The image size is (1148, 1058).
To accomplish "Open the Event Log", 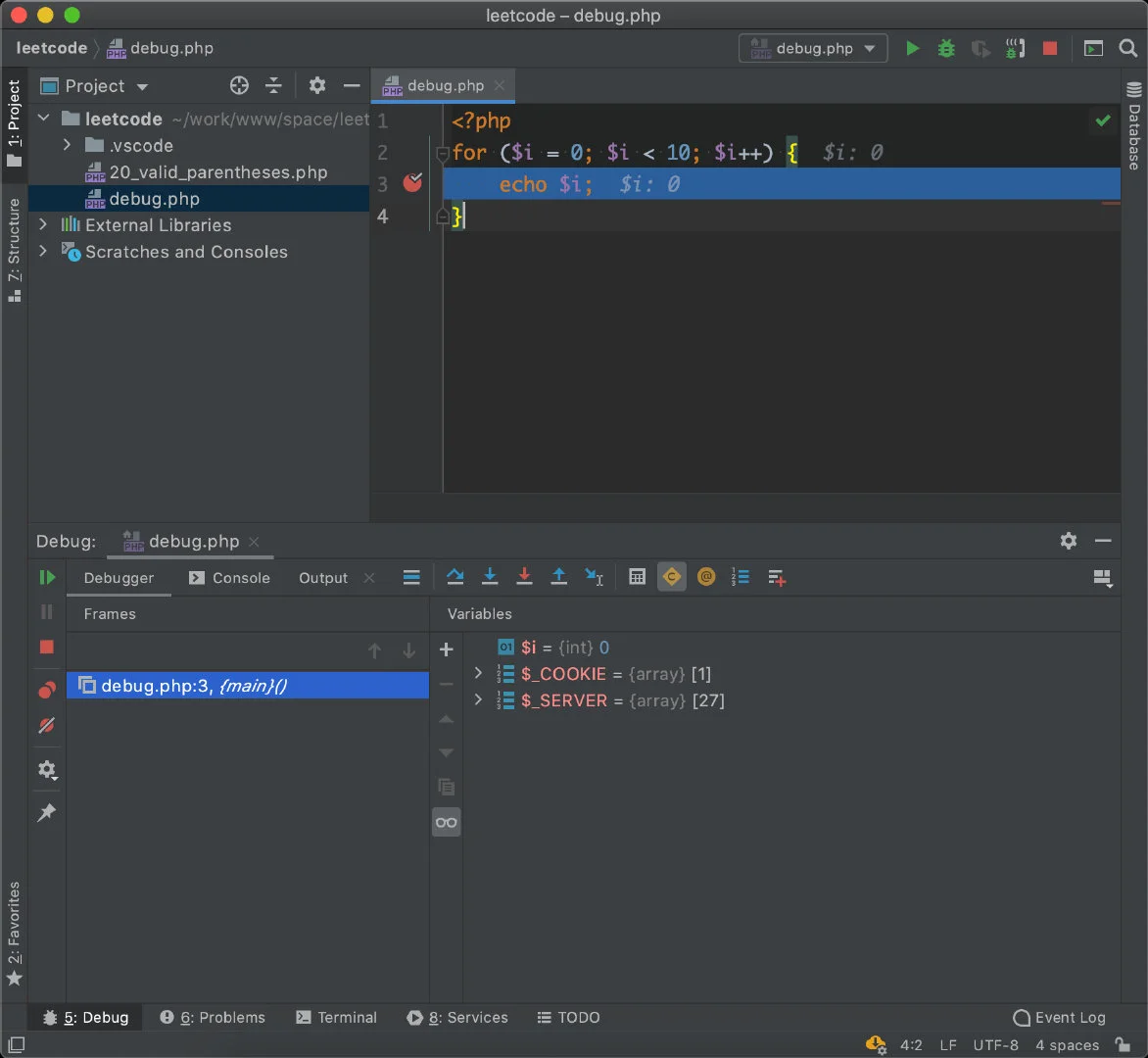I will 1059,1017.
